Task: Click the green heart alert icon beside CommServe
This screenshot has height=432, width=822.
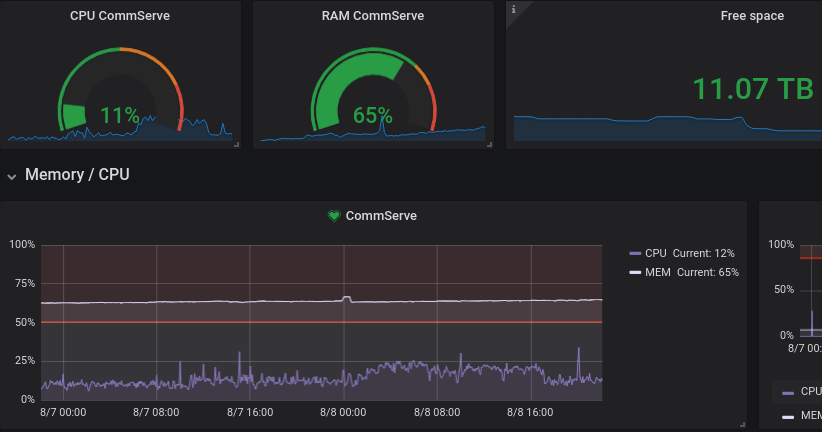Action: pyautogui.click(x=334, y=216)
